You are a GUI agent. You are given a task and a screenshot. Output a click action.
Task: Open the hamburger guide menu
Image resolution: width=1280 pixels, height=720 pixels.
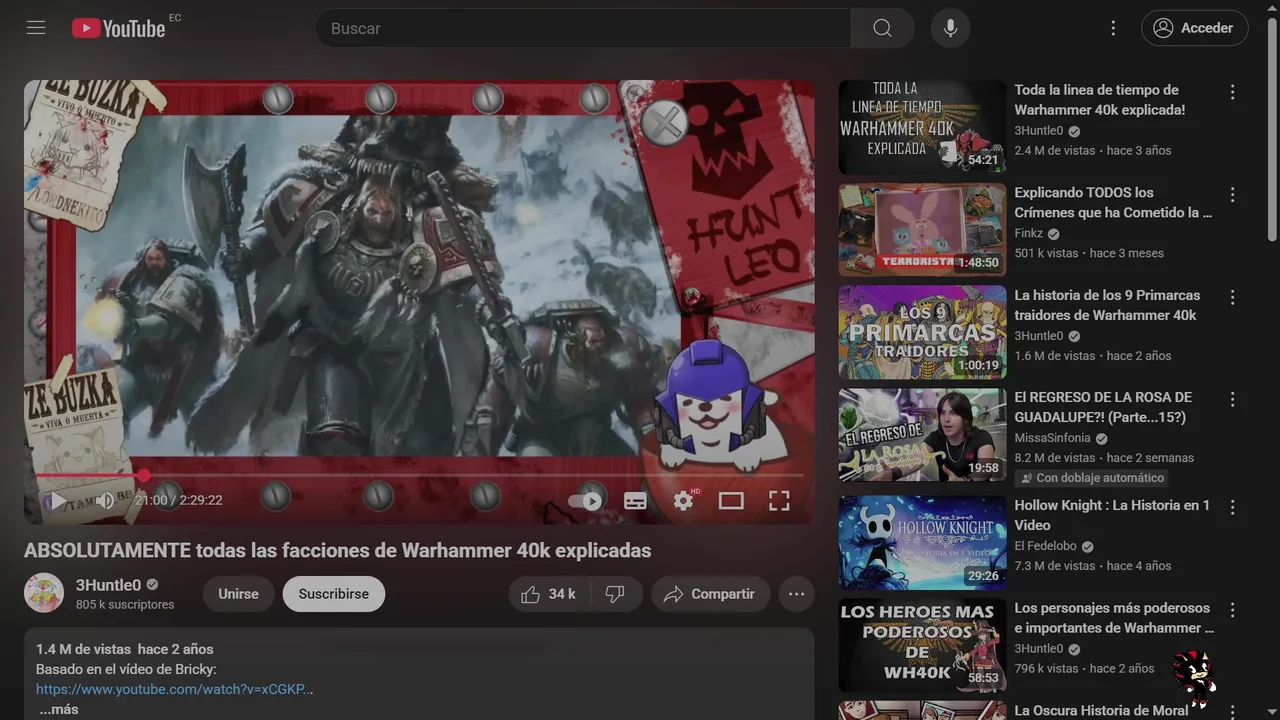pyautogui.click(x=36, y=28)
